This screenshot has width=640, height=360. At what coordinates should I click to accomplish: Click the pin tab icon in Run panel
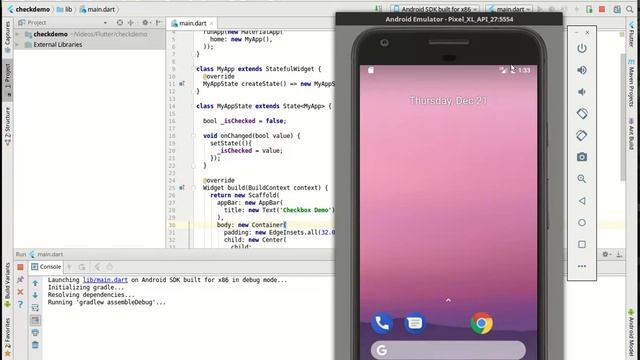coord(20,280)
